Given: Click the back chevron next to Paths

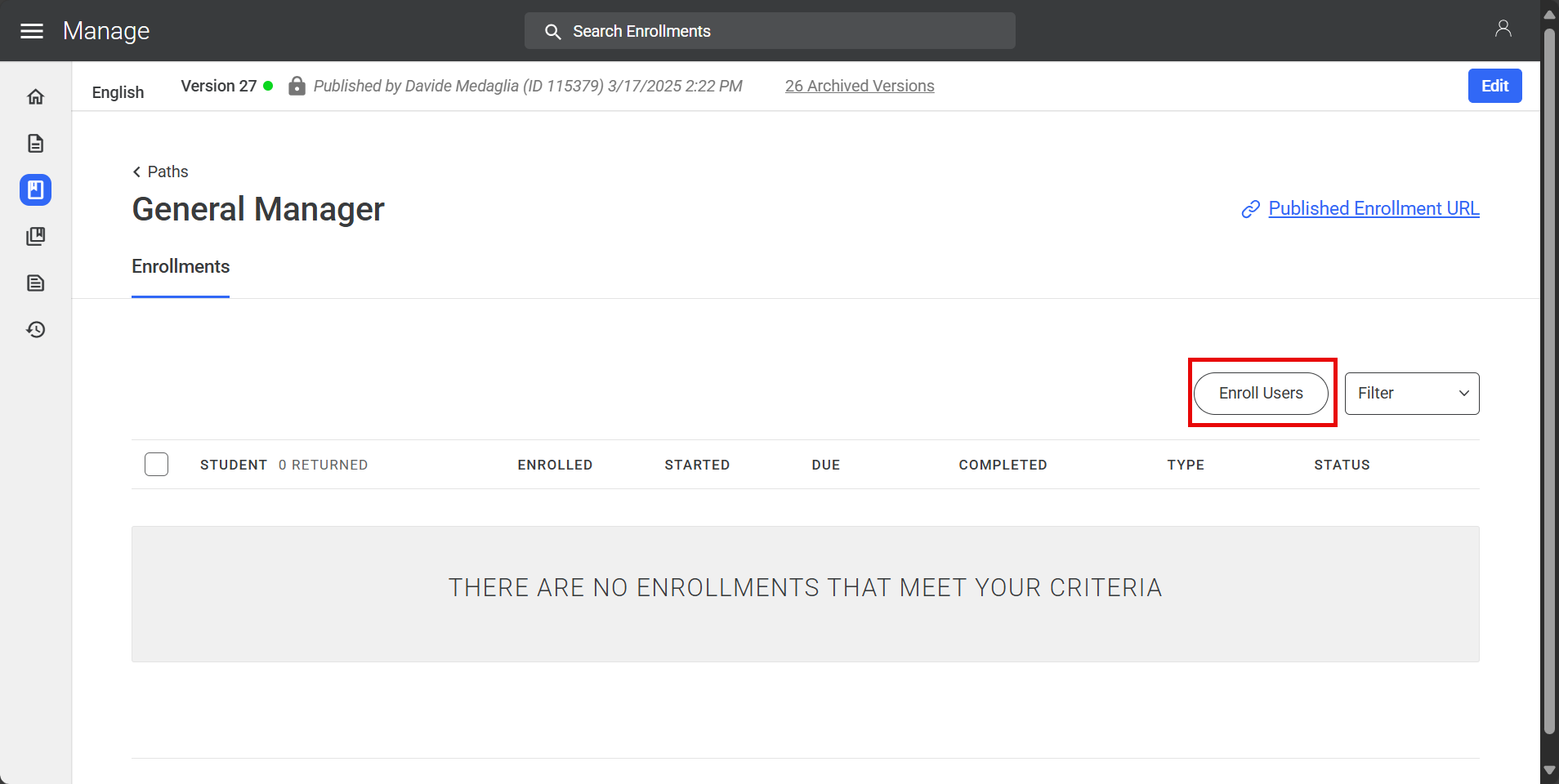Looking at the screenshot, I should [x=136, y=171].
